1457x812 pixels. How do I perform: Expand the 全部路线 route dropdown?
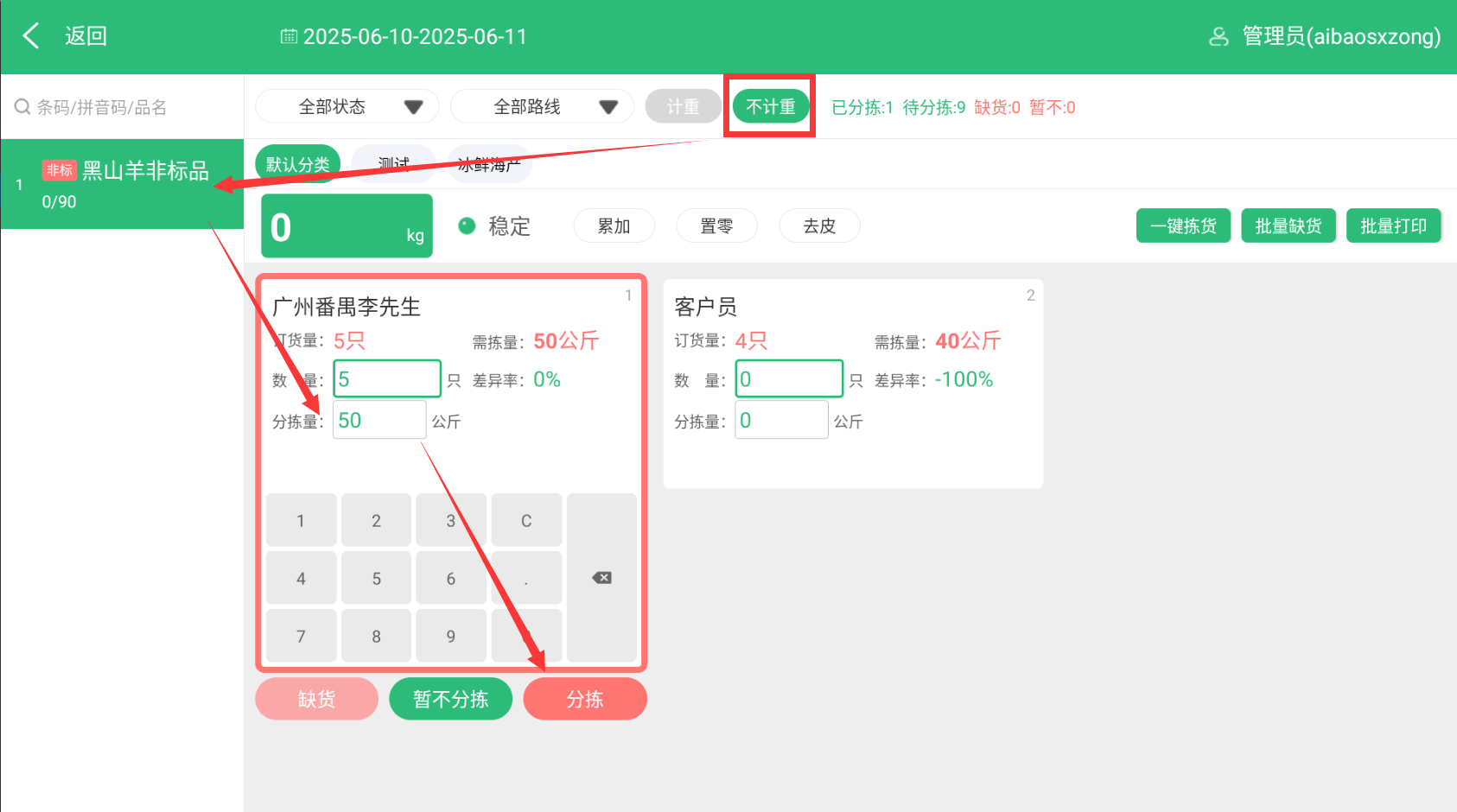tap(542, 106)
